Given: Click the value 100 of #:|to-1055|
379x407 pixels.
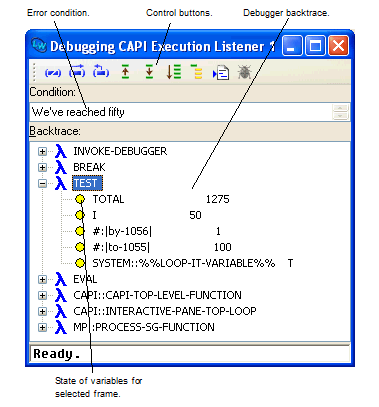Looking at the screenshot, I should 223,247.
